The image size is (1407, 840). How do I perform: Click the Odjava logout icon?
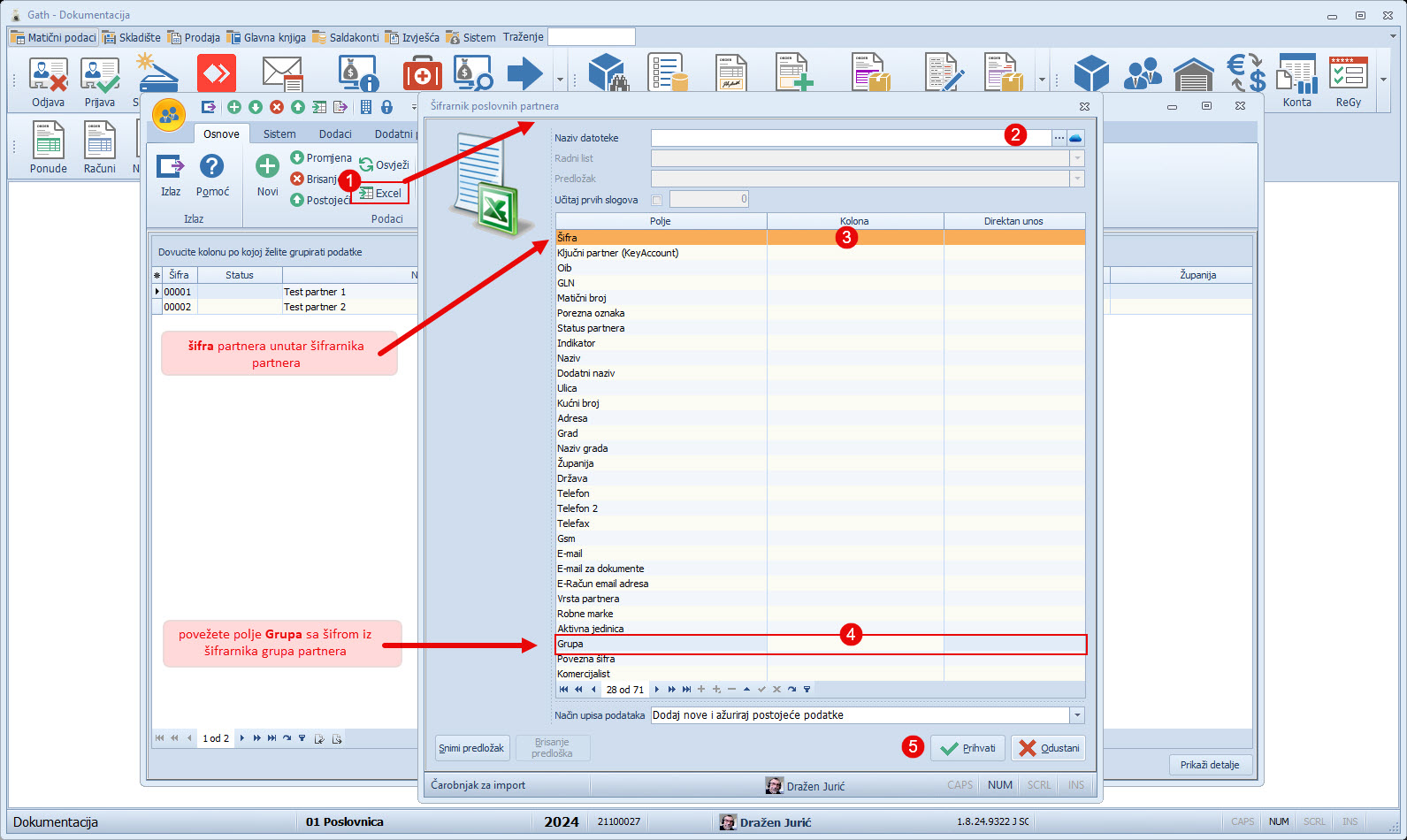[48, 76]
